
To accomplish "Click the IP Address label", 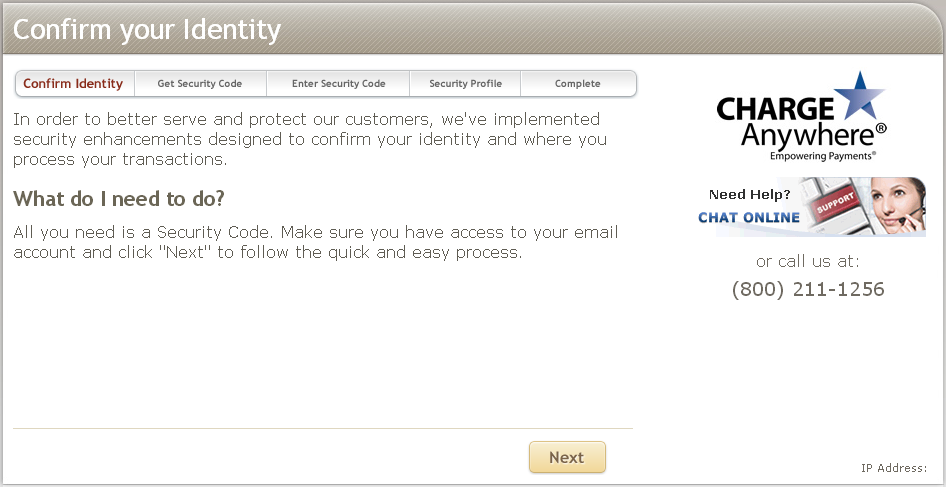I will point(893,468).
